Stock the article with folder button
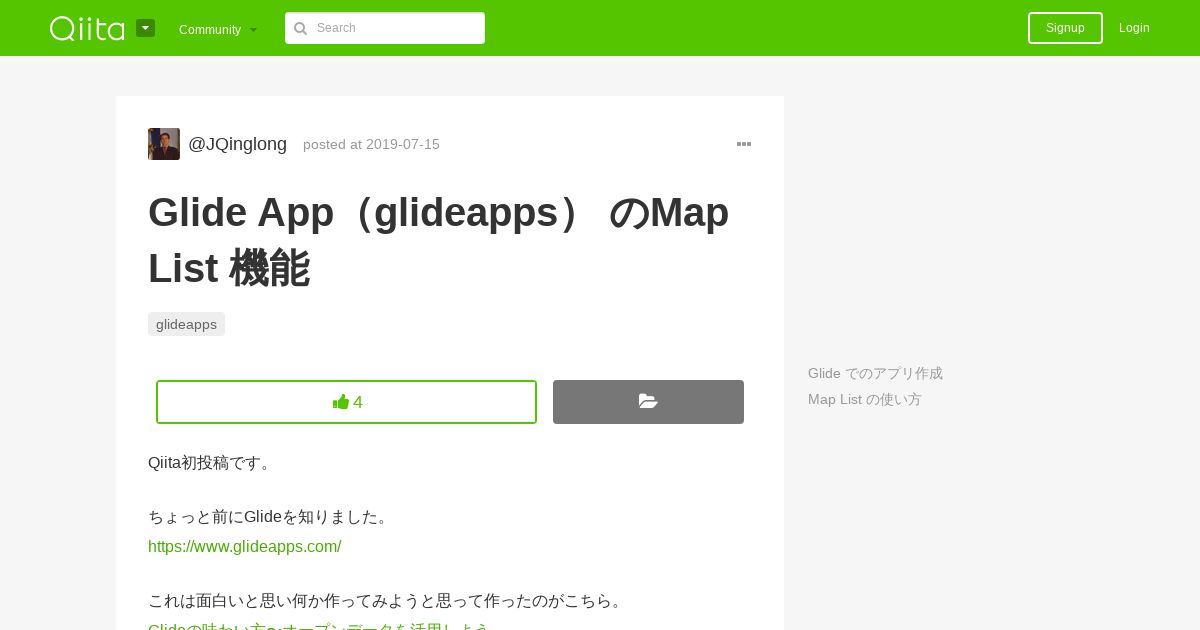This screenshot has height=630, width=1200. tap(648, 402)
